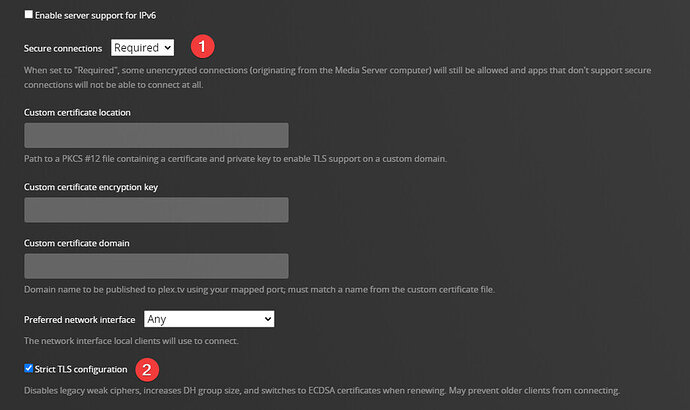Screen dimensions: 690x410
Task: Click the red number 2 badge
Action: 148,369
